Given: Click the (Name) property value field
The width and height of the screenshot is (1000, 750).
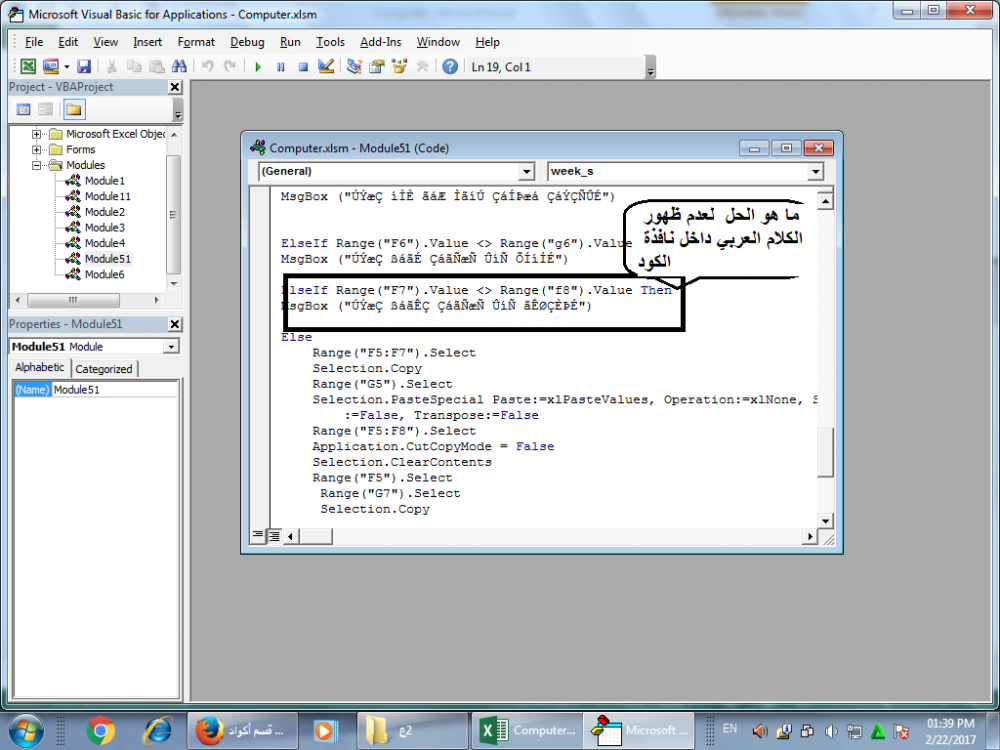Looking at the screenshot, I should click(115, 390).
